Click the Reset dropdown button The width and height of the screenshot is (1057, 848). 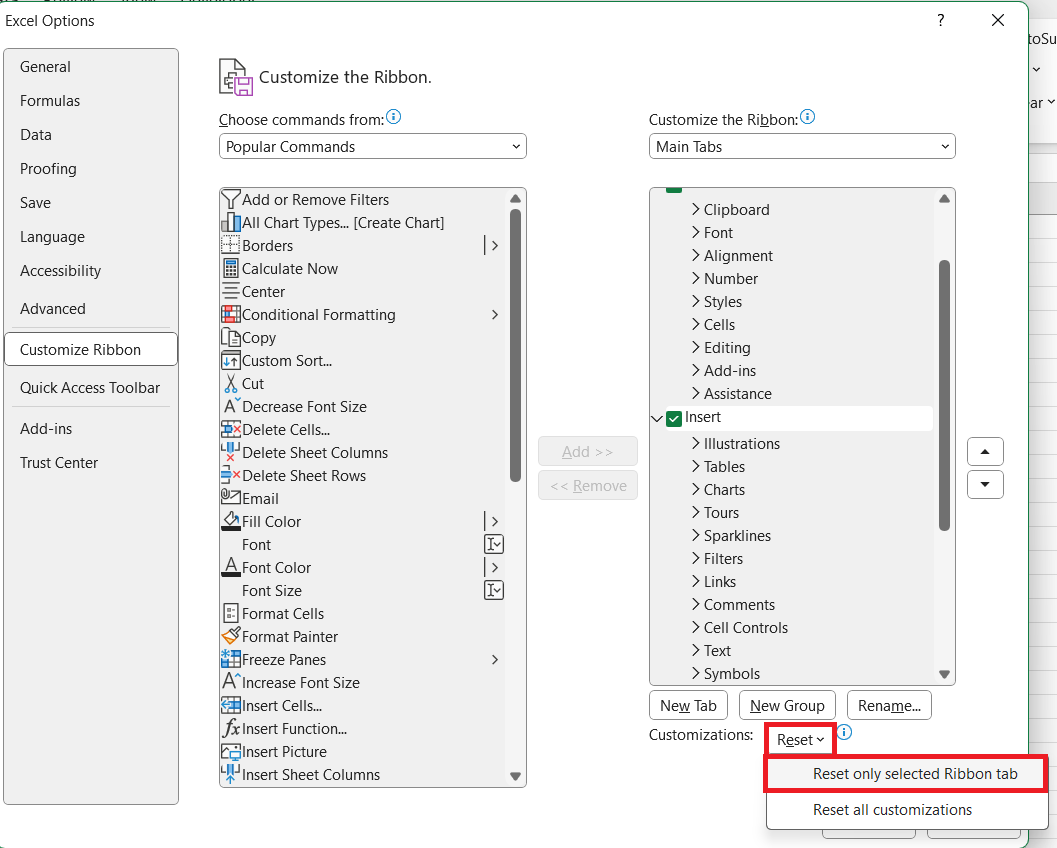(800, 739)
